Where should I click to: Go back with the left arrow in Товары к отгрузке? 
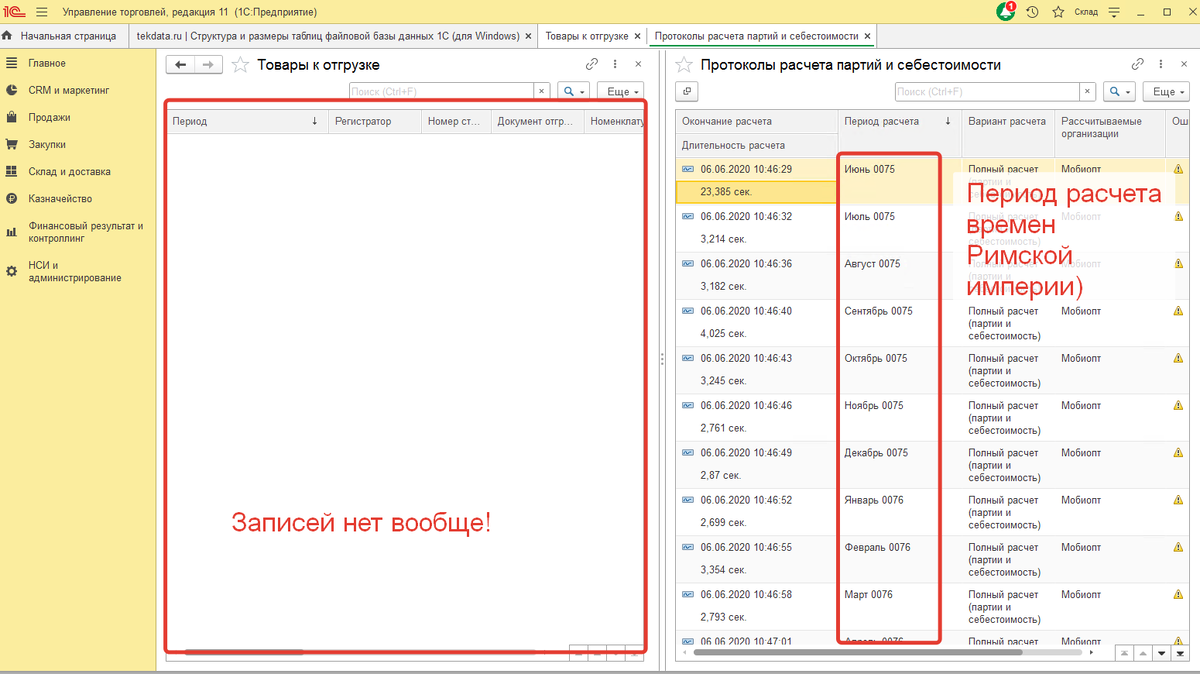click(180, 64)
